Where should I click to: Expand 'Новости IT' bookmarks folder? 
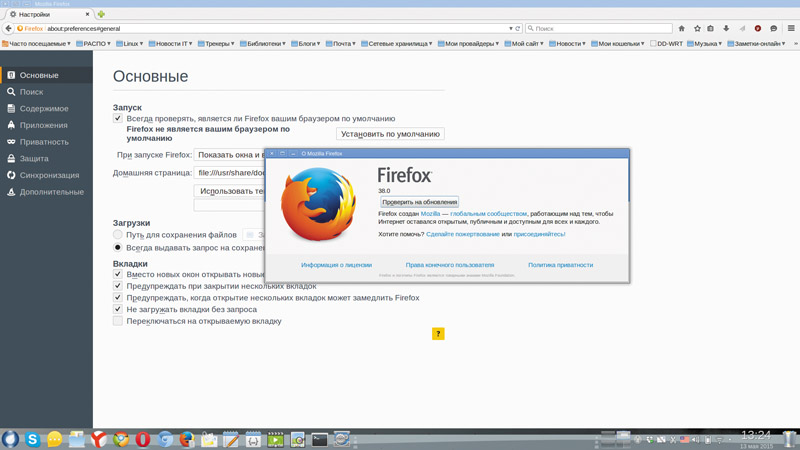[x=170, y=44]
